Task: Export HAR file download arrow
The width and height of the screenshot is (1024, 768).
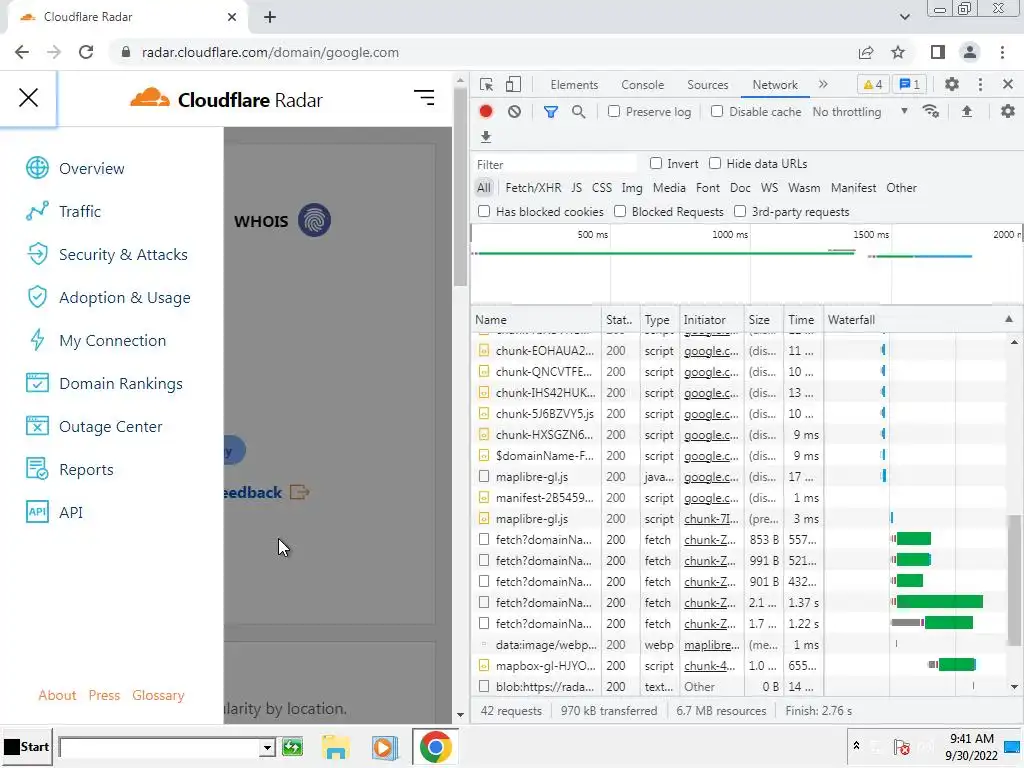Action: point(486,137)
